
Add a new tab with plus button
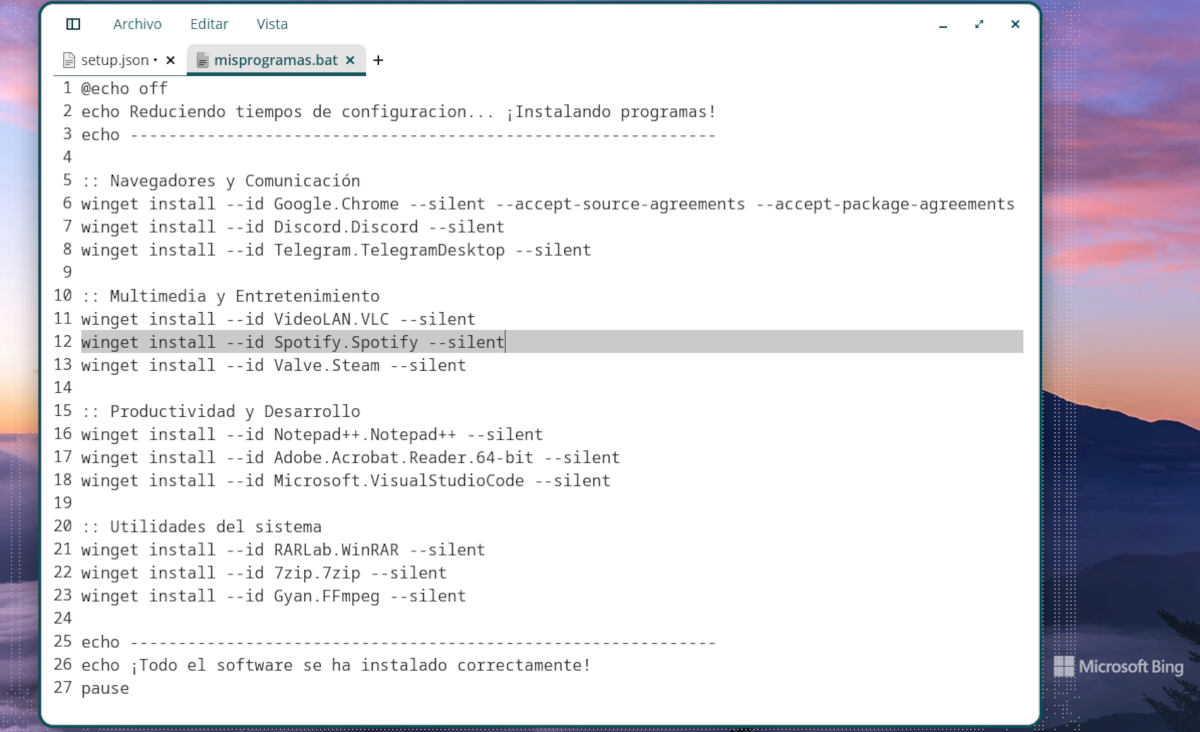pos(378,60)
